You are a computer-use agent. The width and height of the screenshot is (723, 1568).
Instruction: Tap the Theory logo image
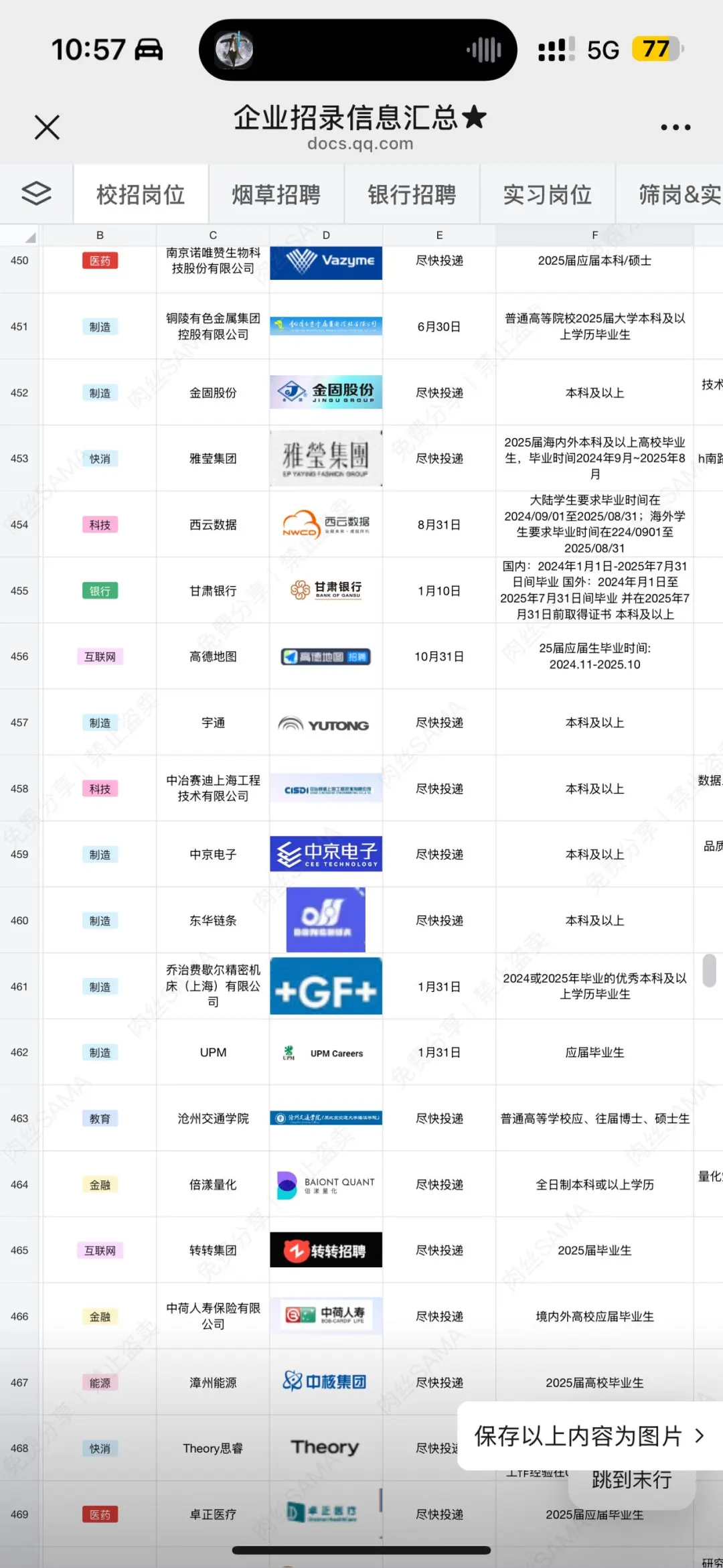click(x=325, y=1447)
